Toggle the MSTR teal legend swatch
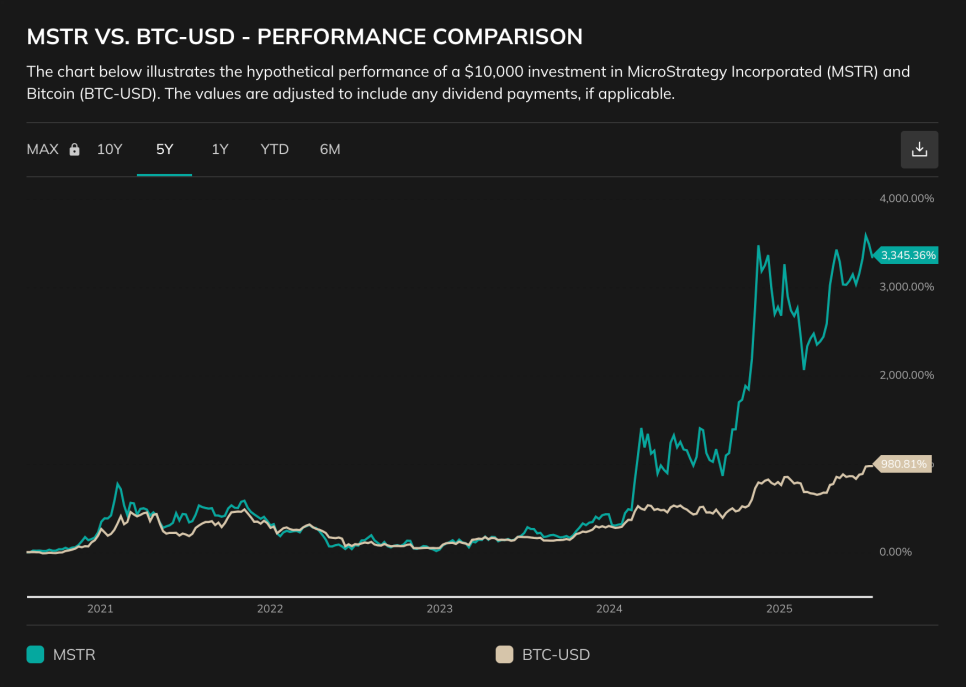966x687 pixels. coord(35,654)
